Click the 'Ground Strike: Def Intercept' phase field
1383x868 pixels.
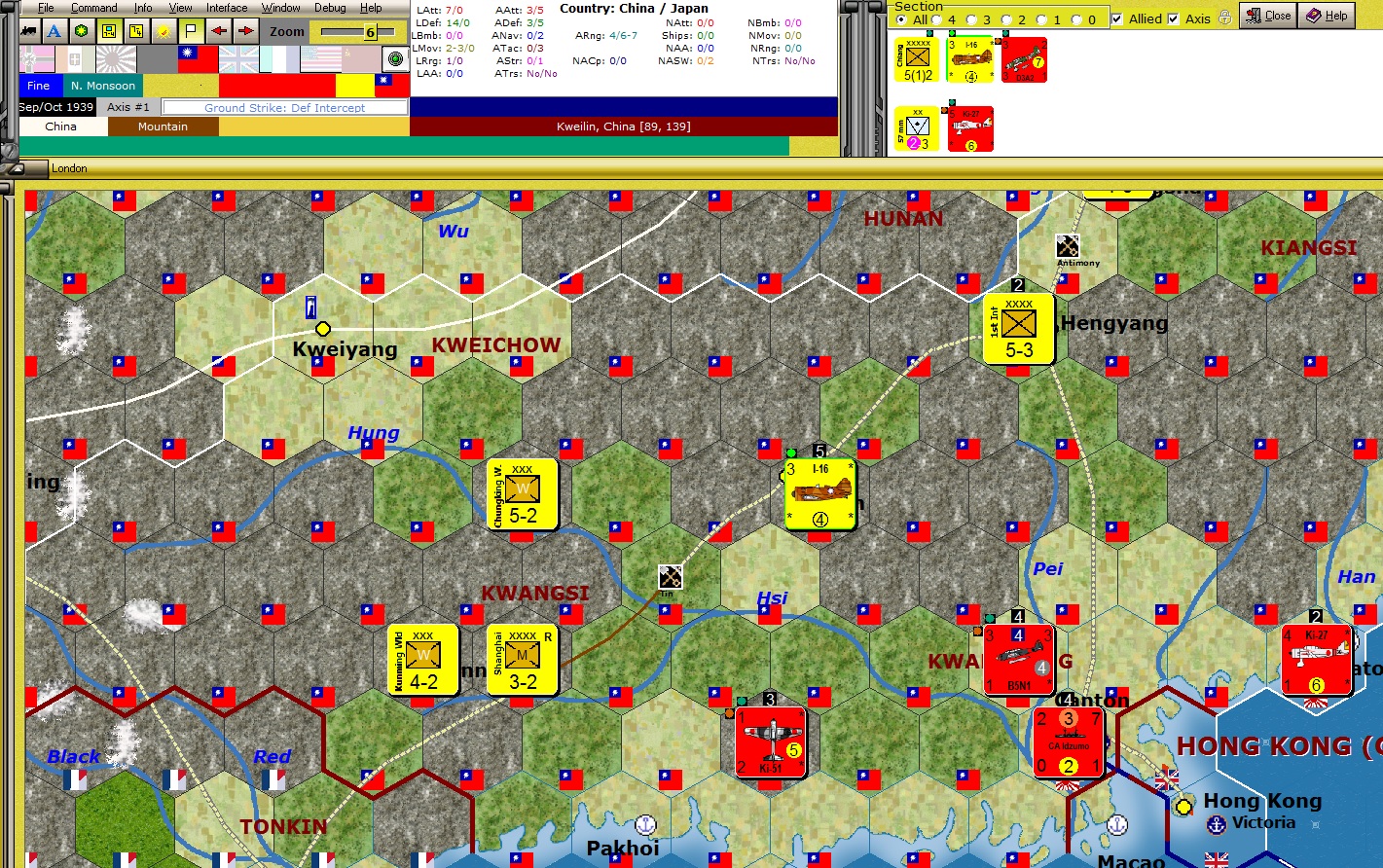pyautogui.click(x=284, y=107)
